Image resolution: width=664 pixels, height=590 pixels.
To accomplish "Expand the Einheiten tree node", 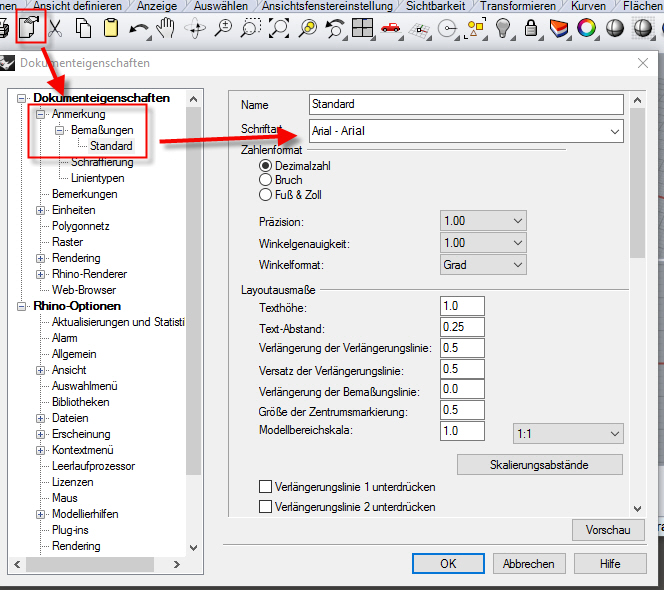I will click(41, 210).
